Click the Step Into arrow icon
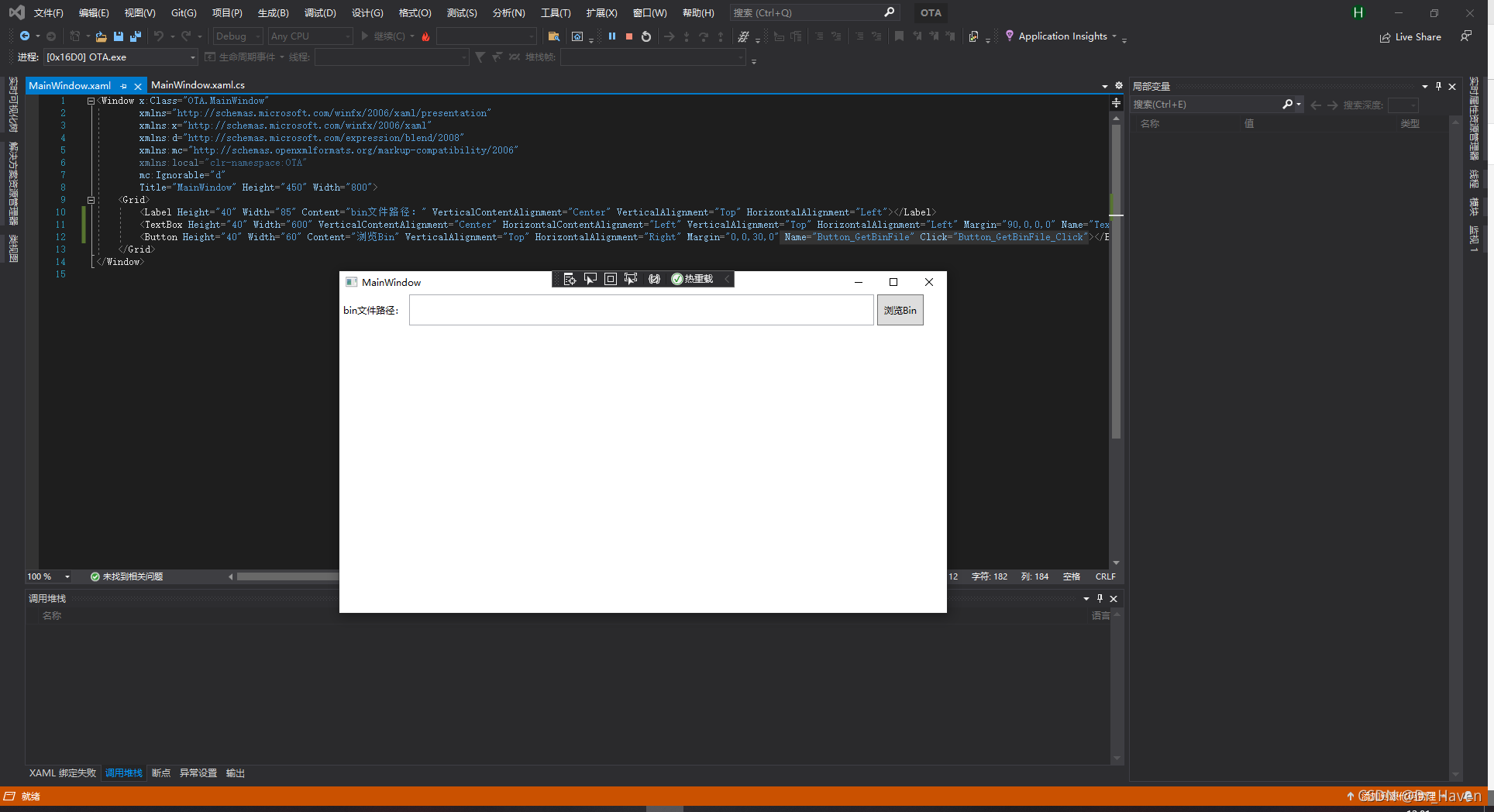Viewport: 1494px width, 812px height. pyautogui.click(x=687, y=36)
